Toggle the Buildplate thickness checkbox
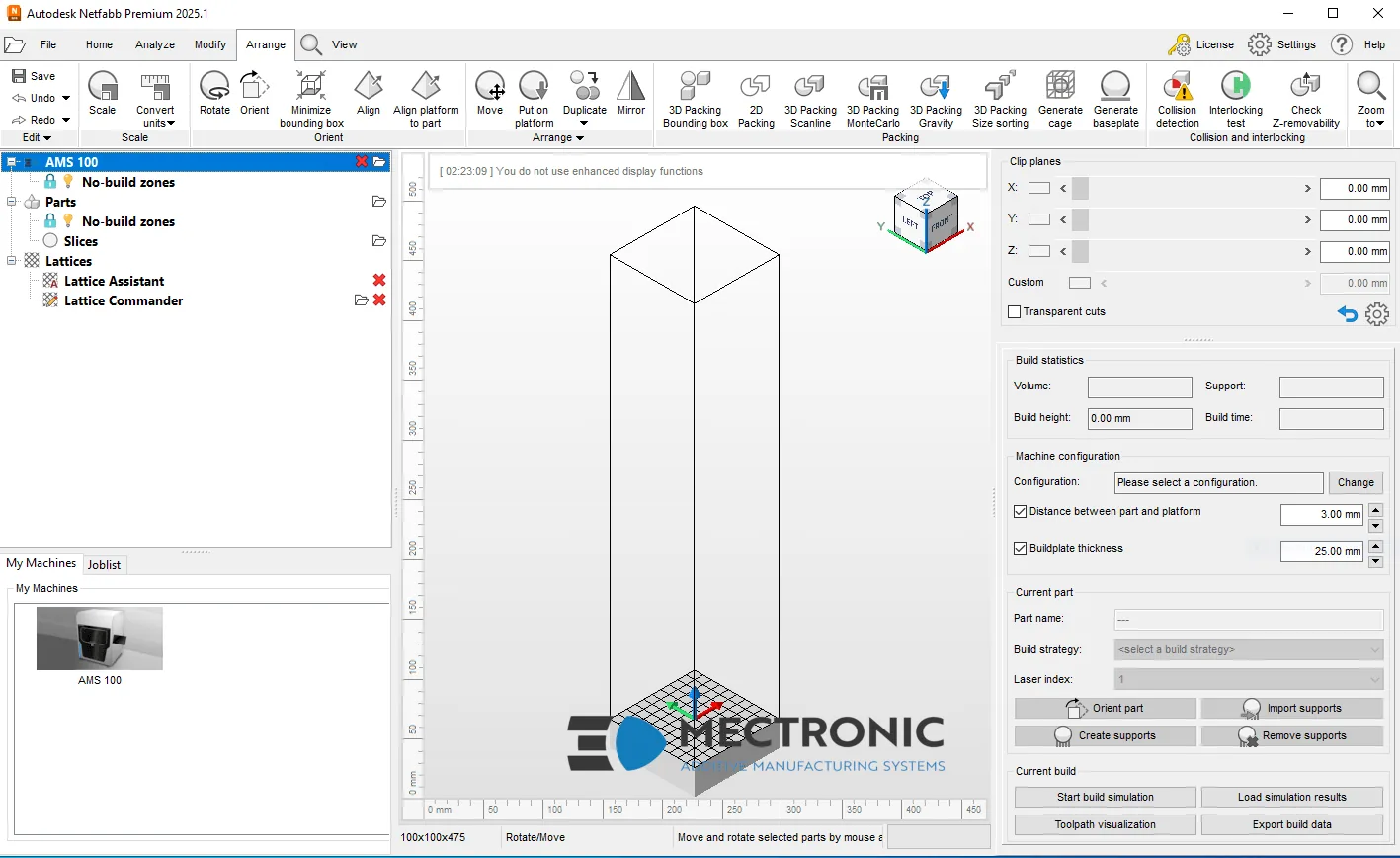The image size is (1400, 858). pos(1021,548)
